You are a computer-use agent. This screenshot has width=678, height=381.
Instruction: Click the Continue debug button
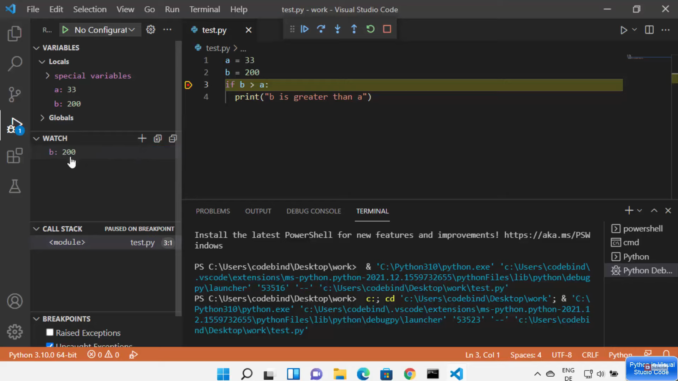pos(304,29)
